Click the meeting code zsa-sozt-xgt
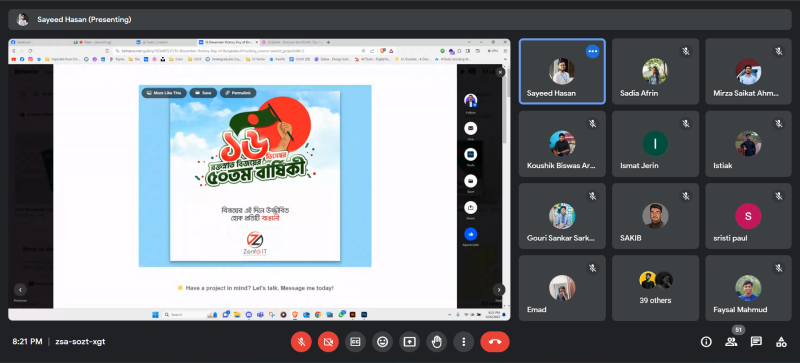Viewport: 800px width, 363px height. click(x=80, y=342)
